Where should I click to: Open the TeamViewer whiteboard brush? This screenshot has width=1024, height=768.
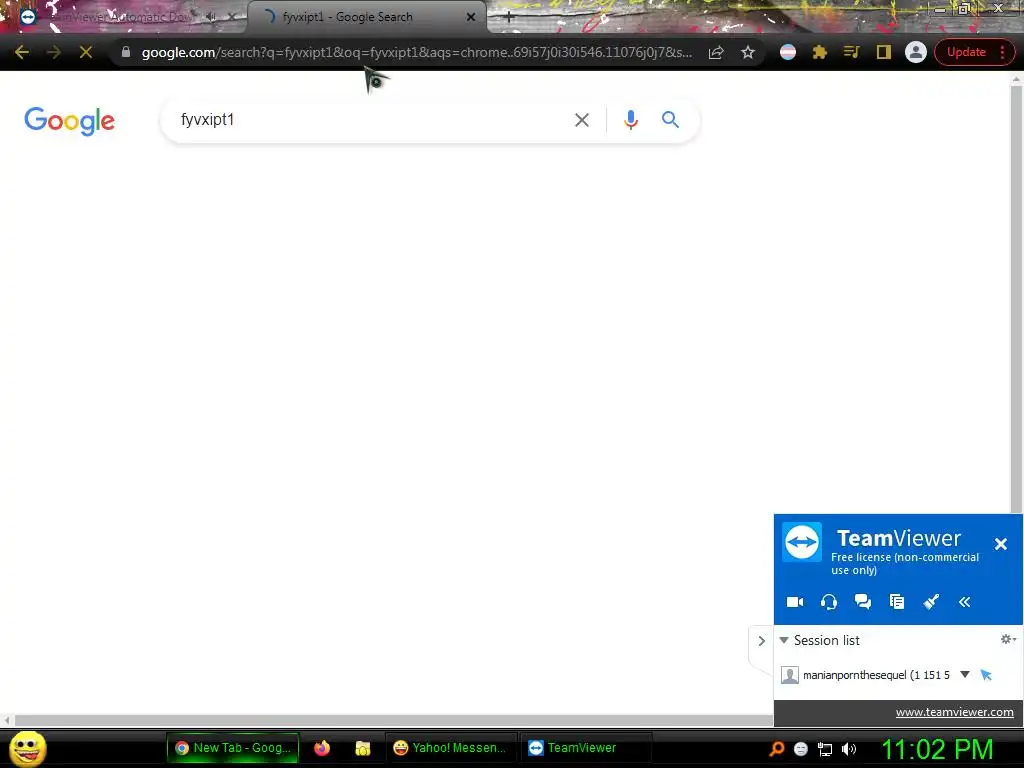(x=931, y=602)
